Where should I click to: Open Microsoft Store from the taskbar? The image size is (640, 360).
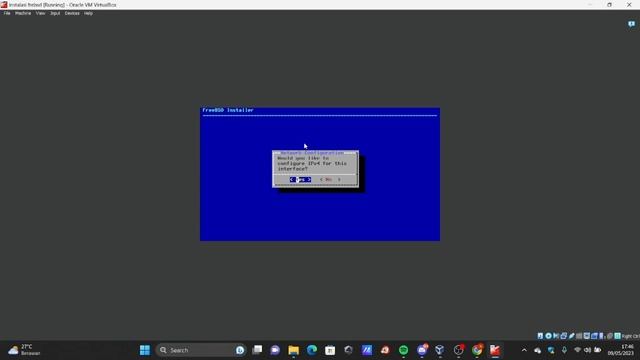click(330, 350)
